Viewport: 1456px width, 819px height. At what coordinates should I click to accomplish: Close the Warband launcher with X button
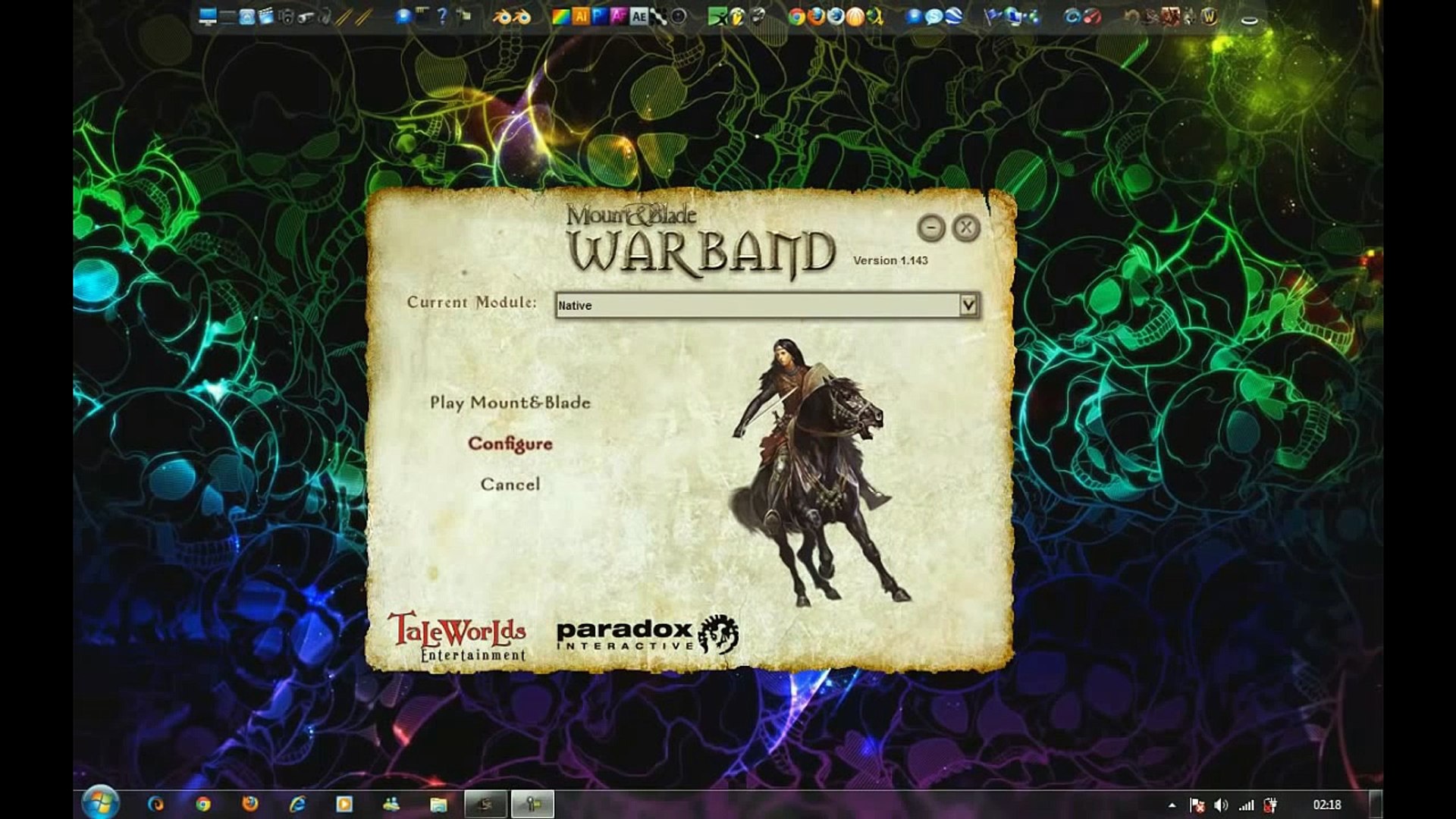click(966, 227)
